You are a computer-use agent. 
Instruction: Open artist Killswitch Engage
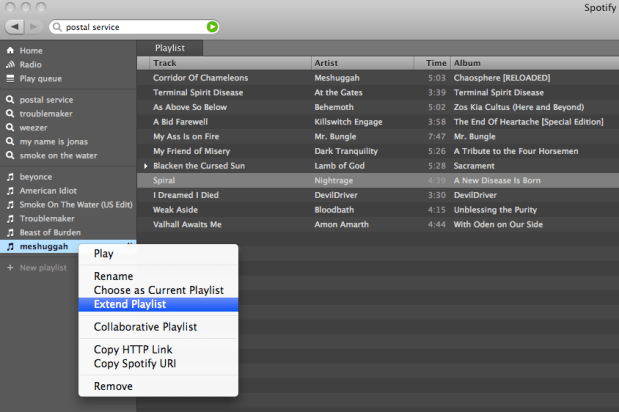click(x=348, y=122)
